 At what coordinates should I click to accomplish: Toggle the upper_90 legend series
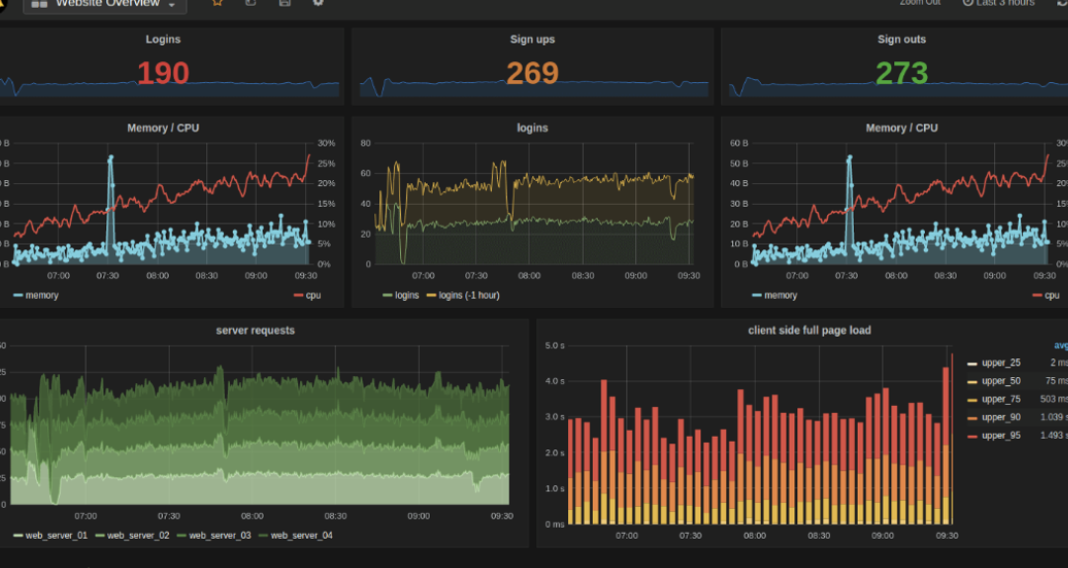click(x=1001, y=417)
